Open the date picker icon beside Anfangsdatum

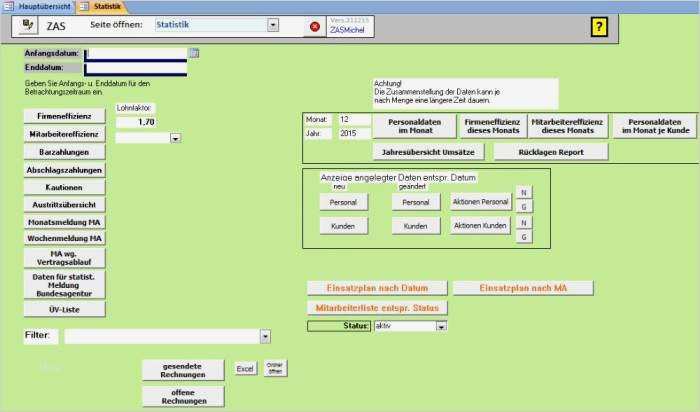pos(194,54)
